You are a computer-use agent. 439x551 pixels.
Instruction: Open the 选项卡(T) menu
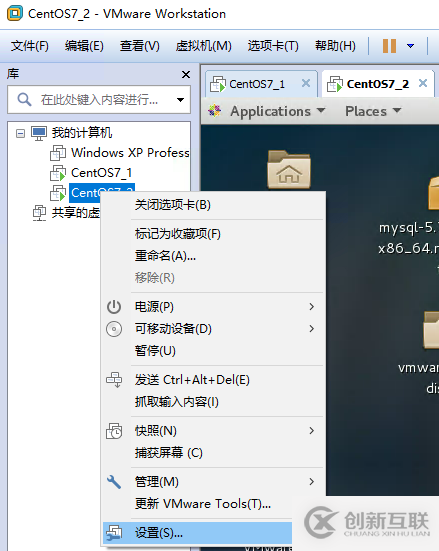point(273,46)
